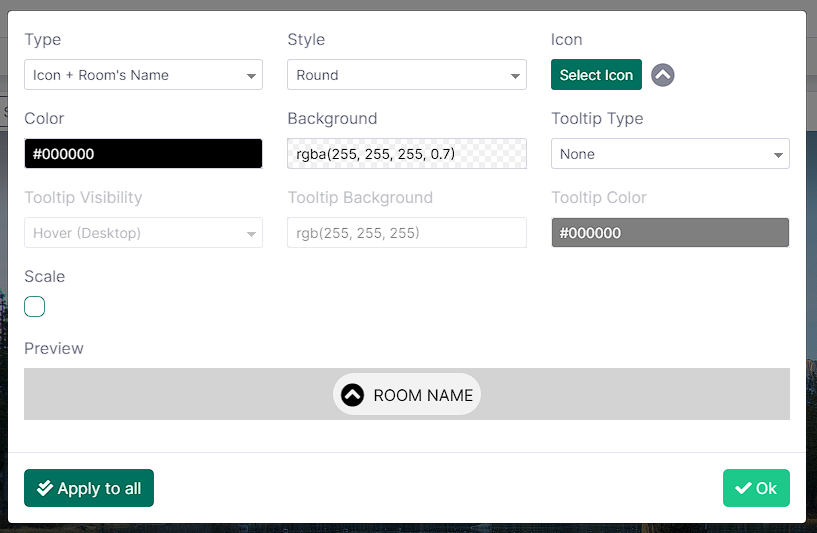This screenshot has height=533, width=817.
Task: Click the checkmark icon on the Ok button
Action: 743,488
